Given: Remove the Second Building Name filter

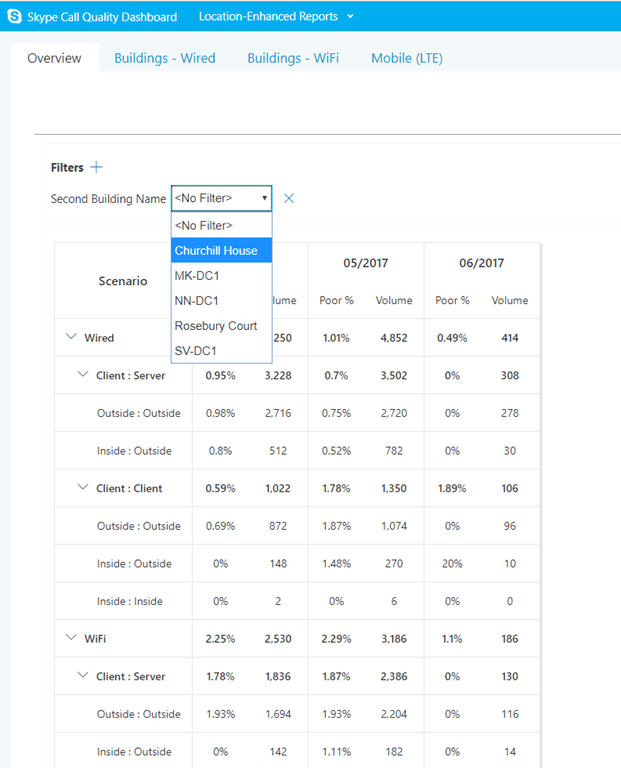Looking at the screenshot, I should (289, 199).
